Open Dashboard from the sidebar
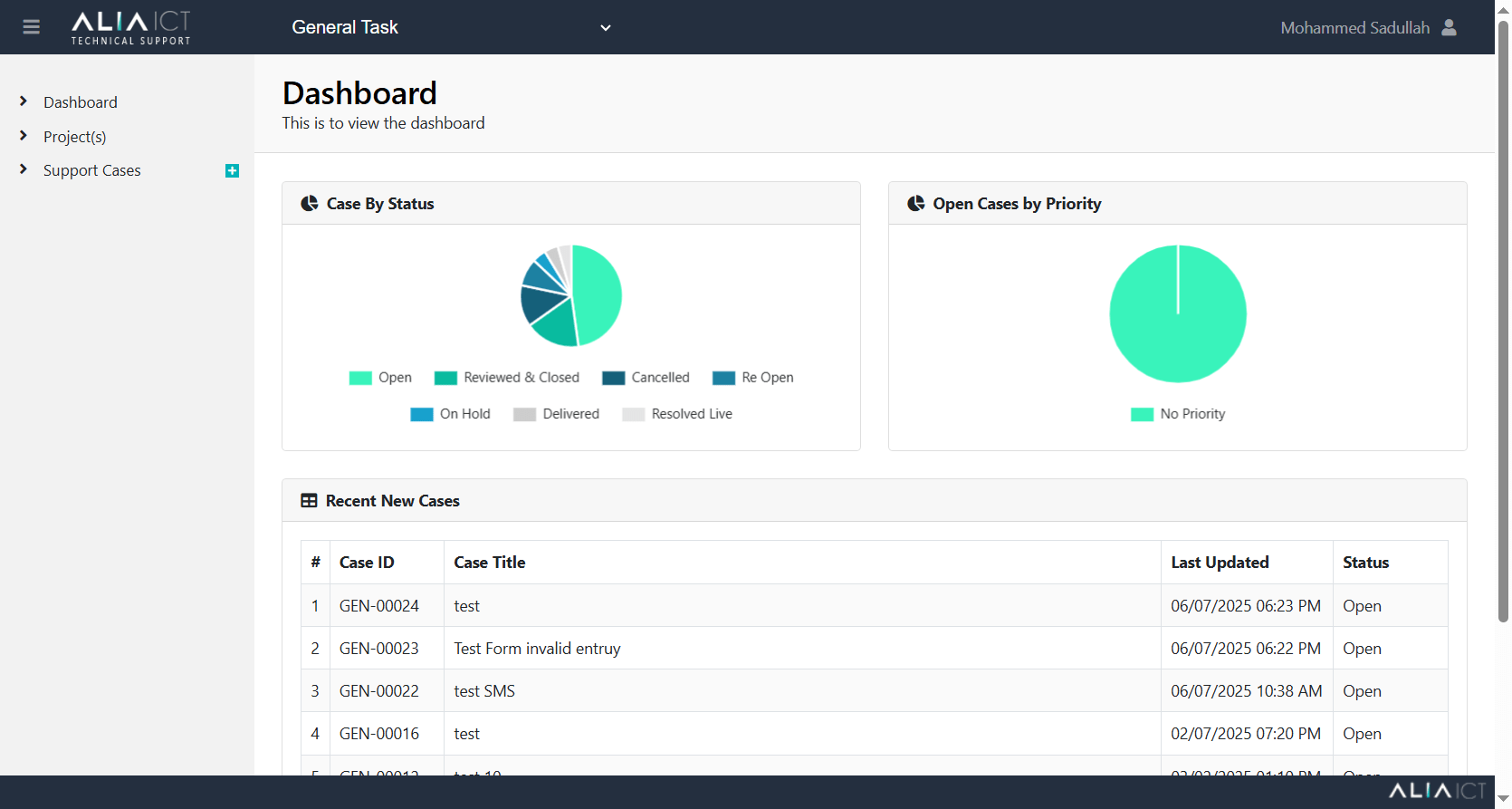The width and height of the screenshot is (1512, 809). pos(81,102)
